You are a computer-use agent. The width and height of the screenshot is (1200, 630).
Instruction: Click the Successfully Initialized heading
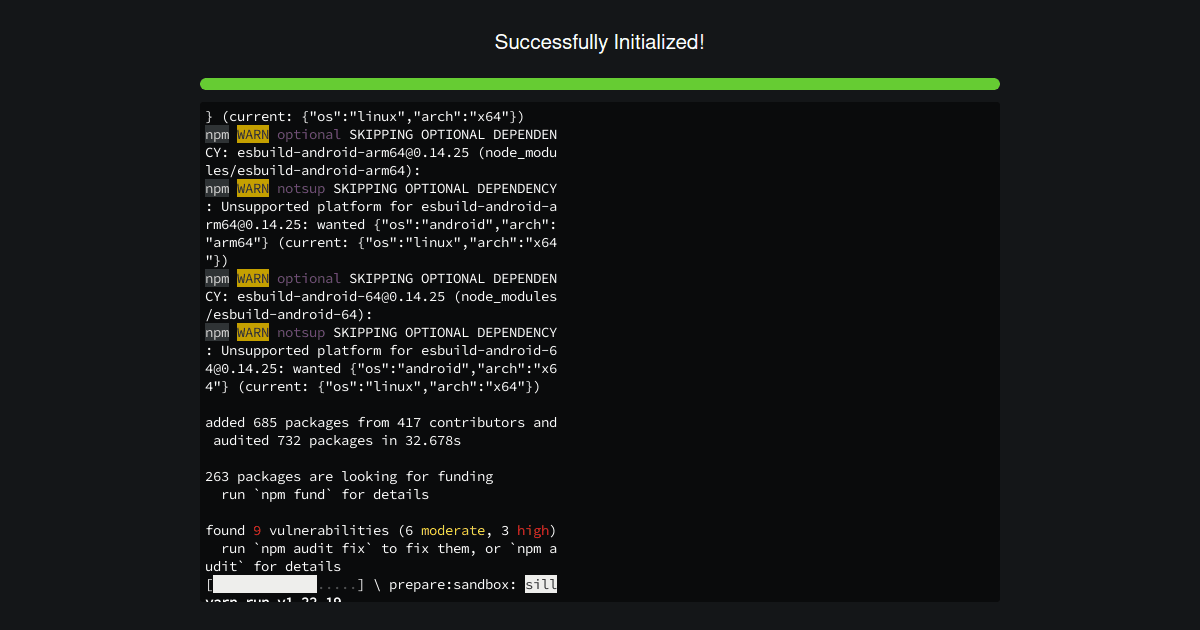click(x=600, y=42)
